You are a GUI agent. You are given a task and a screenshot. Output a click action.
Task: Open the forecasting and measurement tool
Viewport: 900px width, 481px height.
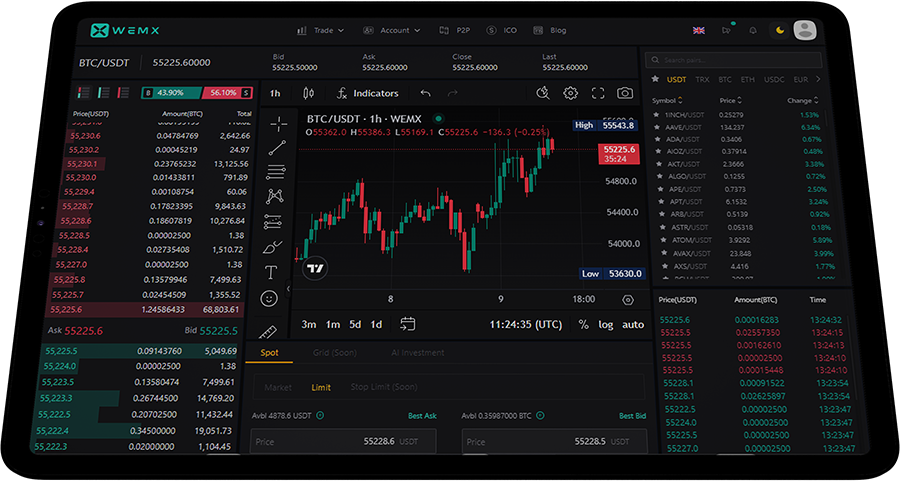tap(273, 222)
